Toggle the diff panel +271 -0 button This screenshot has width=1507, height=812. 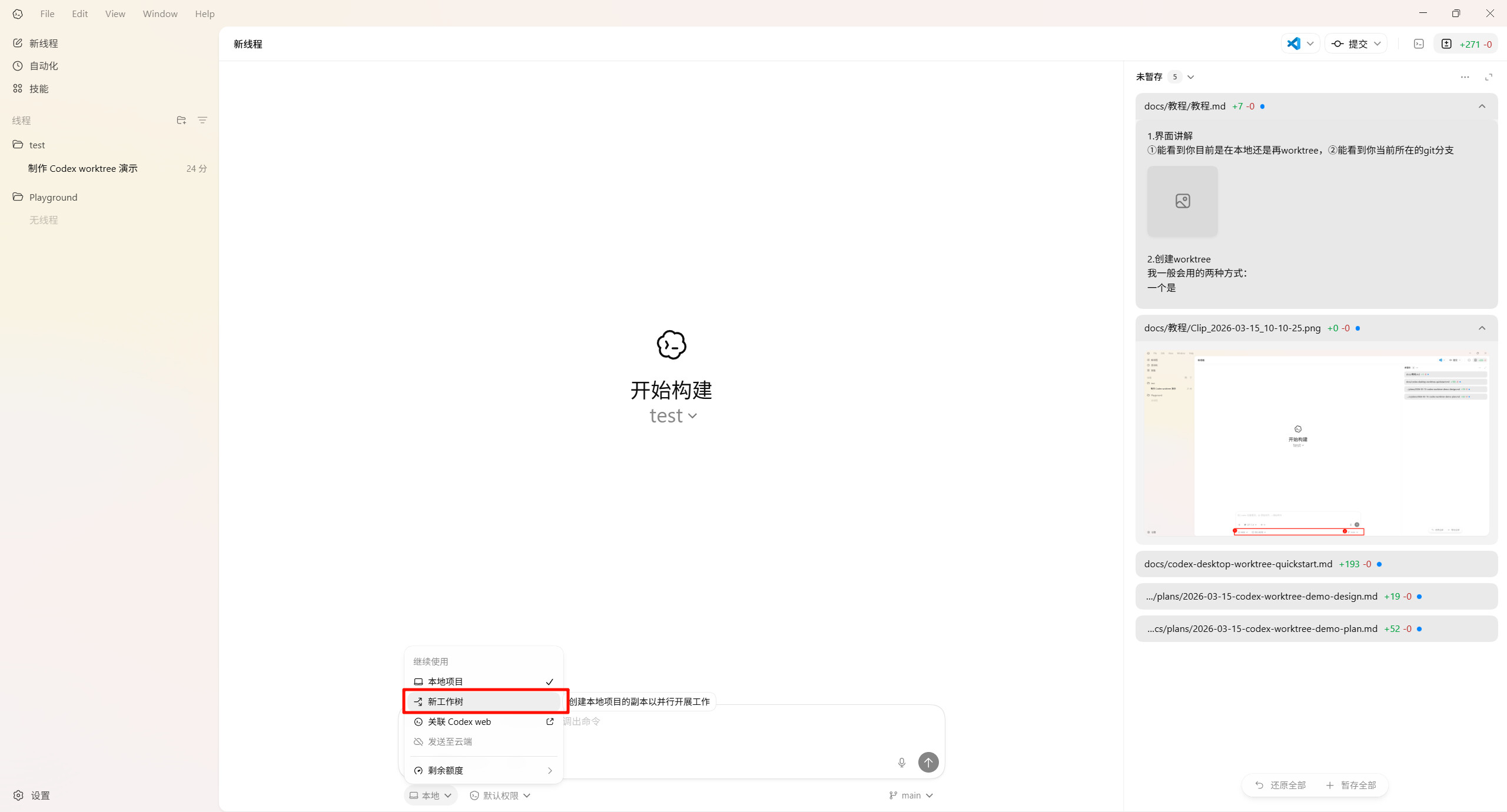point(1466,44)
